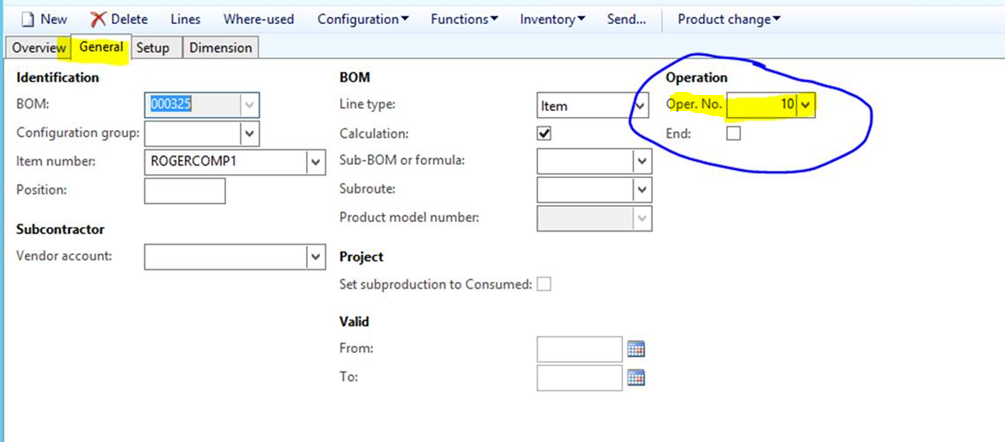Open the Valid To calendar picker
This screenshot has height=442, width=1005.
tap(636, 377)
